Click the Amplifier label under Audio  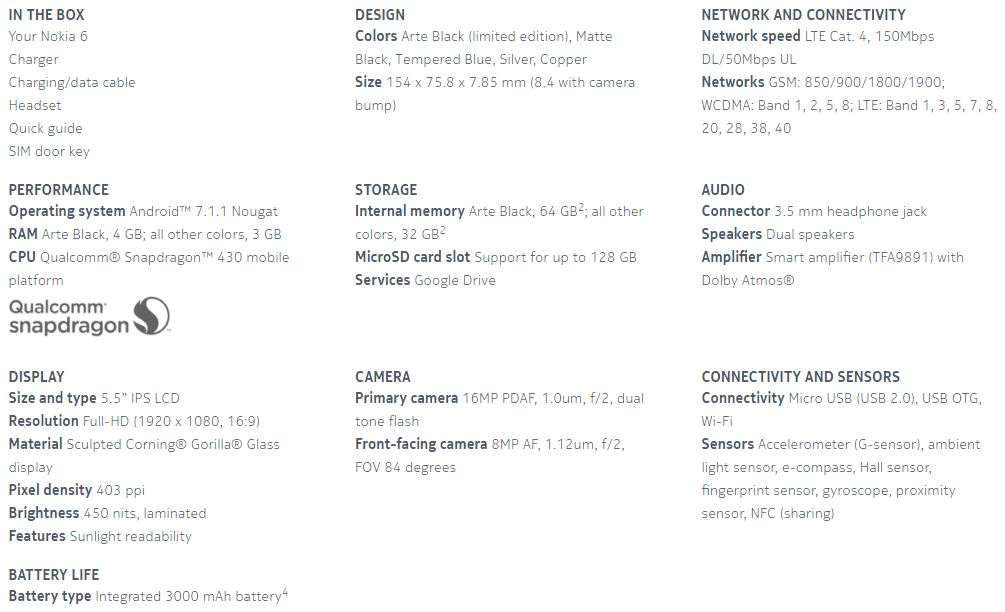pos(731,257)
